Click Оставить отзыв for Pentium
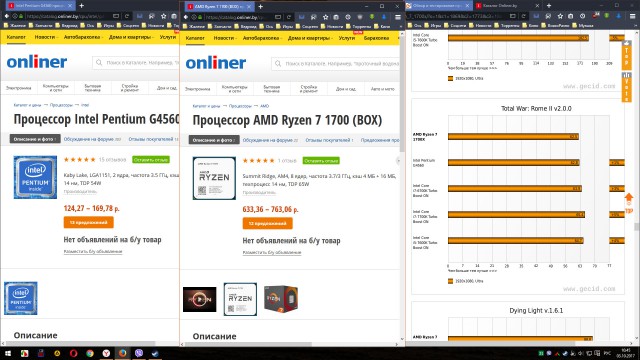The height and width of the screenshot is (360, 640). click(151, 160)
